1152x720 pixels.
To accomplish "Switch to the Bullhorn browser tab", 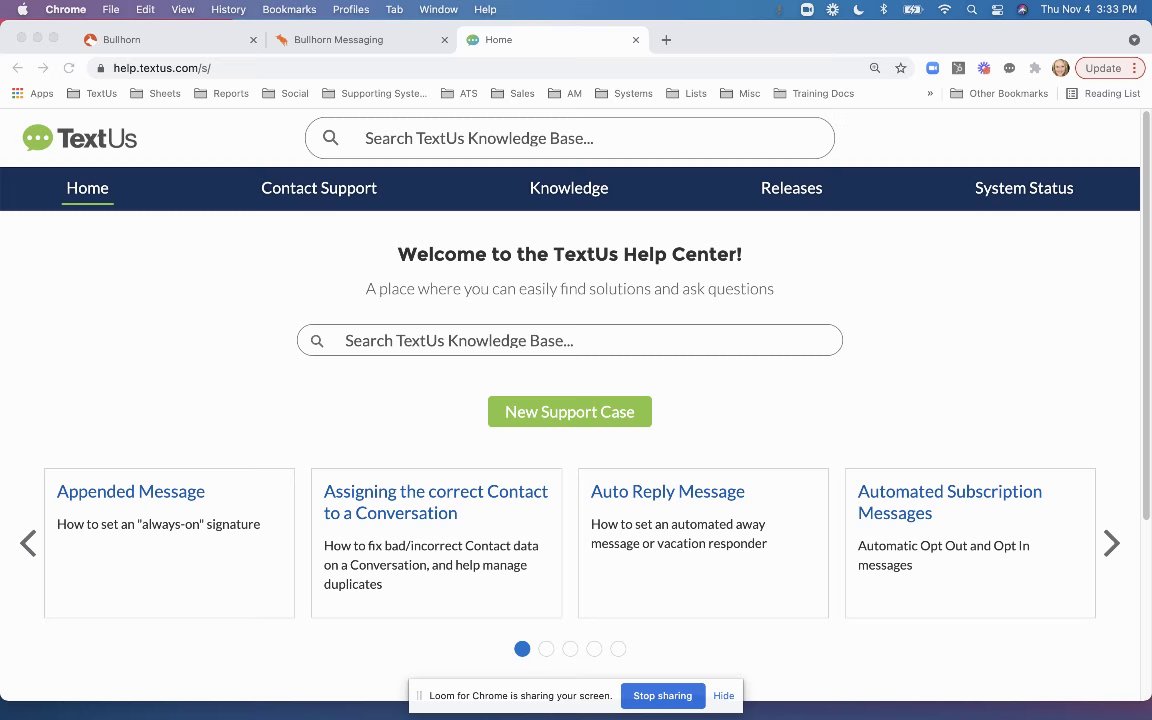I will pos(169,40).
